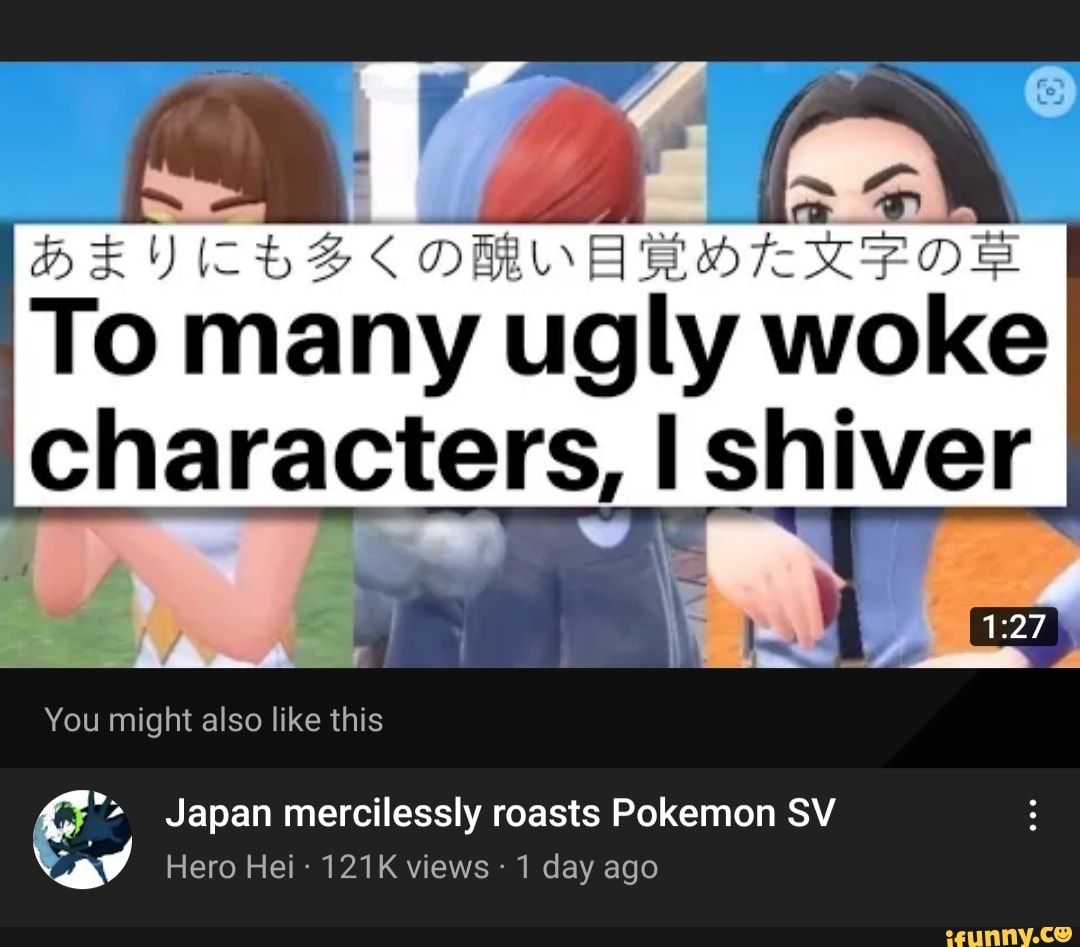The height and width of the screenshot is (947, 1080).
Task: Click the red and blue haired character
Action: [x=532, y=153]
